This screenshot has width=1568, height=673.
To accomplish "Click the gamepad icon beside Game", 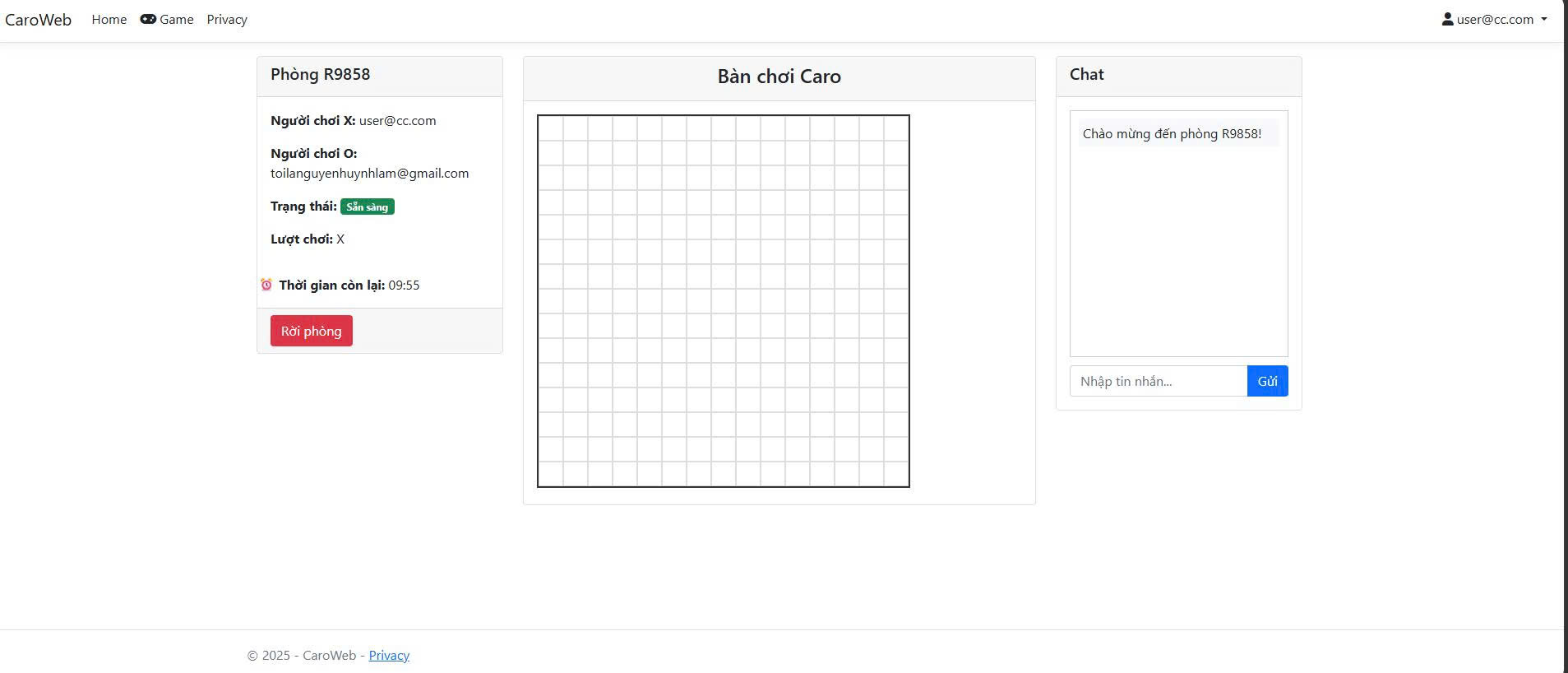I will [148, 19].
